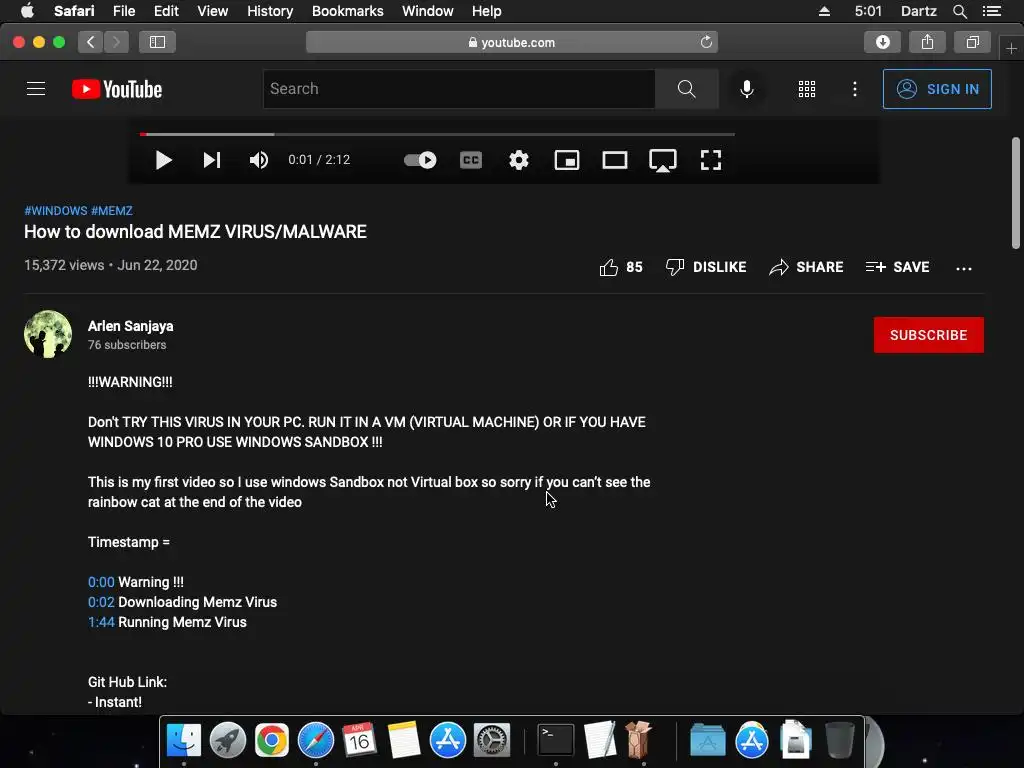Jump to timestamp 0:00 Warning

coord(101,582)
